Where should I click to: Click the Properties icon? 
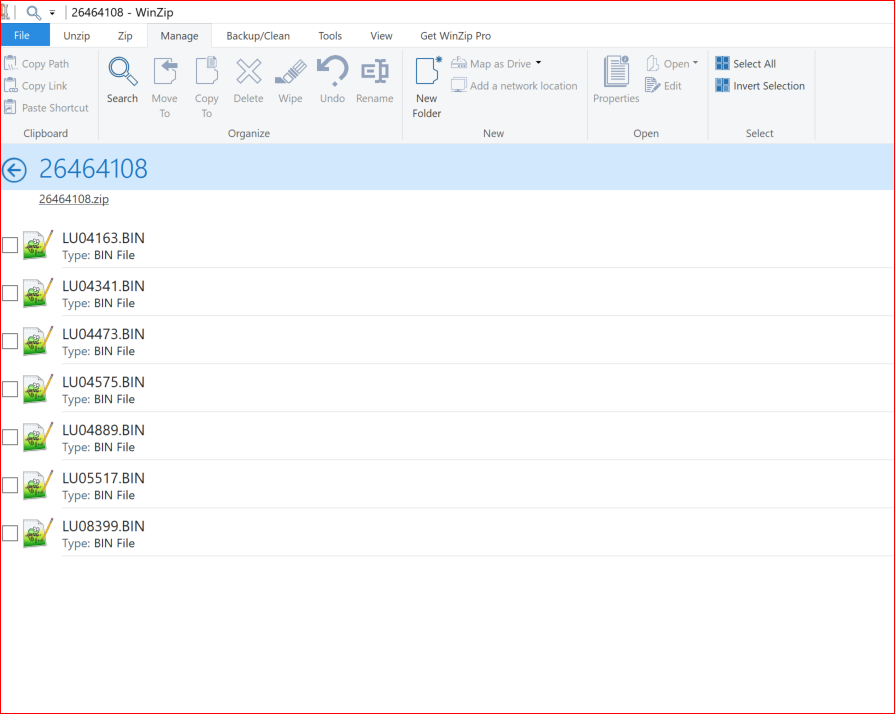[x=616, y=72]
